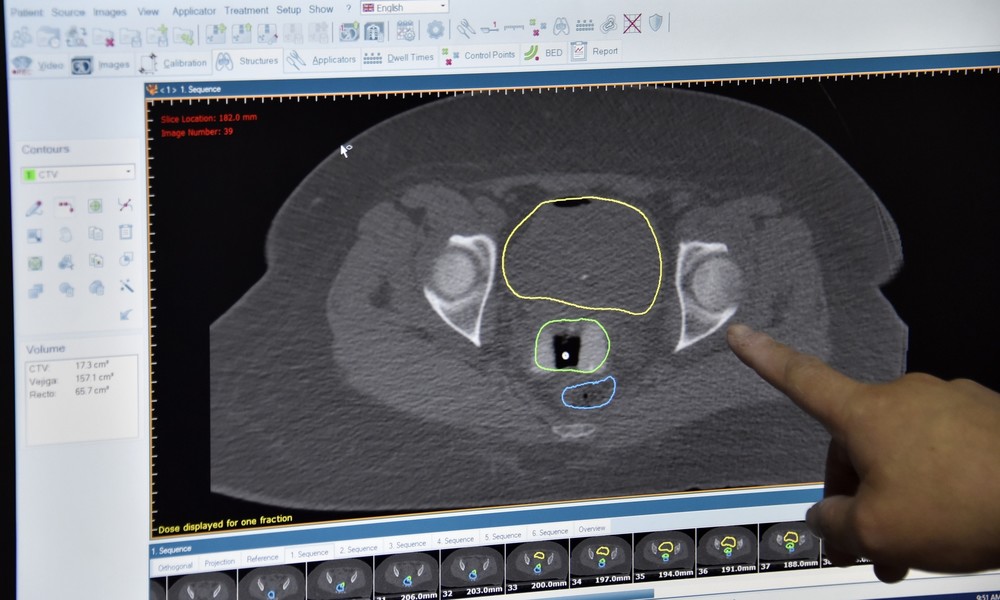
Task: Switch to the Calibration step tab
Action: (x=173, y=63)
